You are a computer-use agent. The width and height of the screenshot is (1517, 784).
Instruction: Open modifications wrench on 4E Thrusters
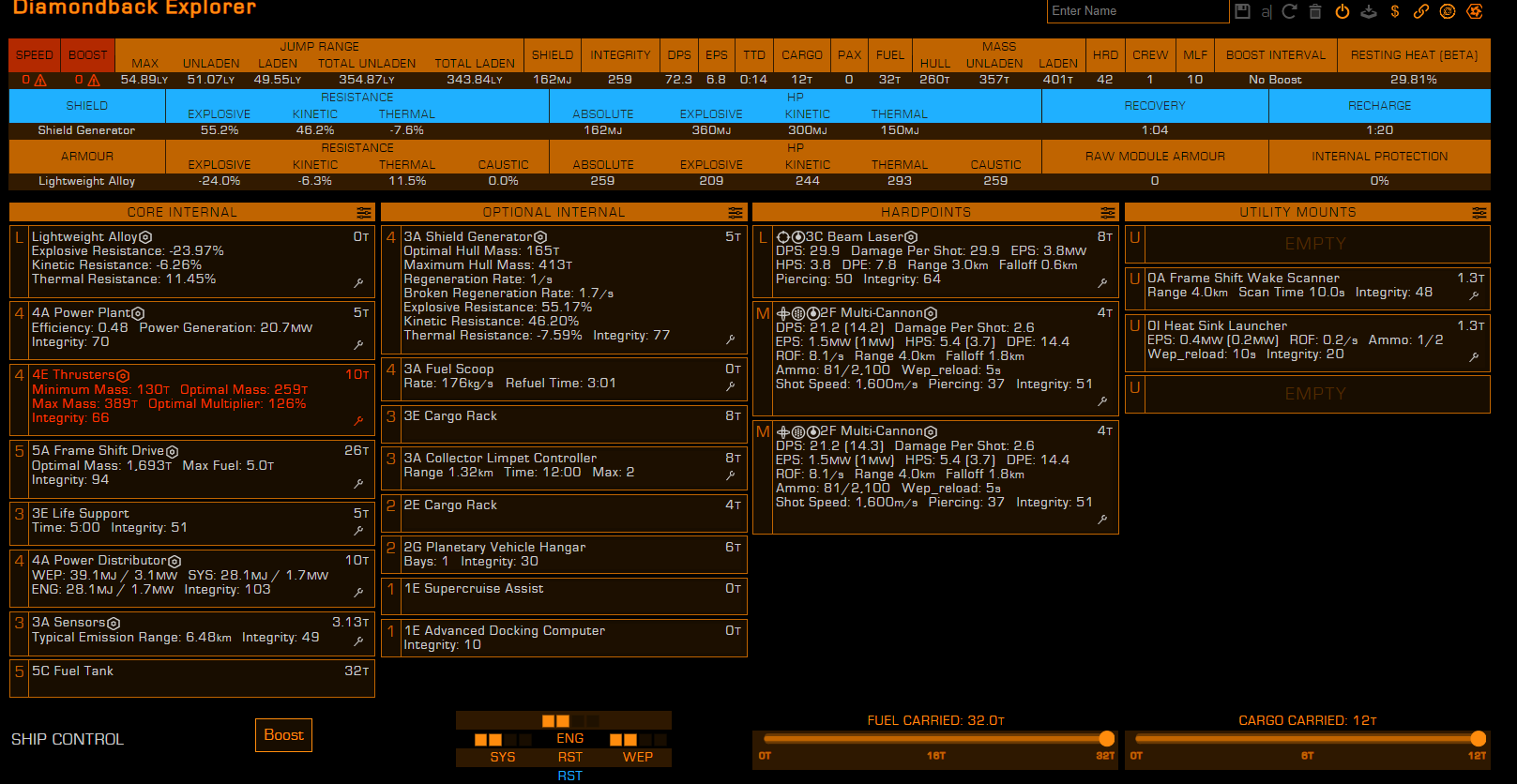click(x=358, y=421)
